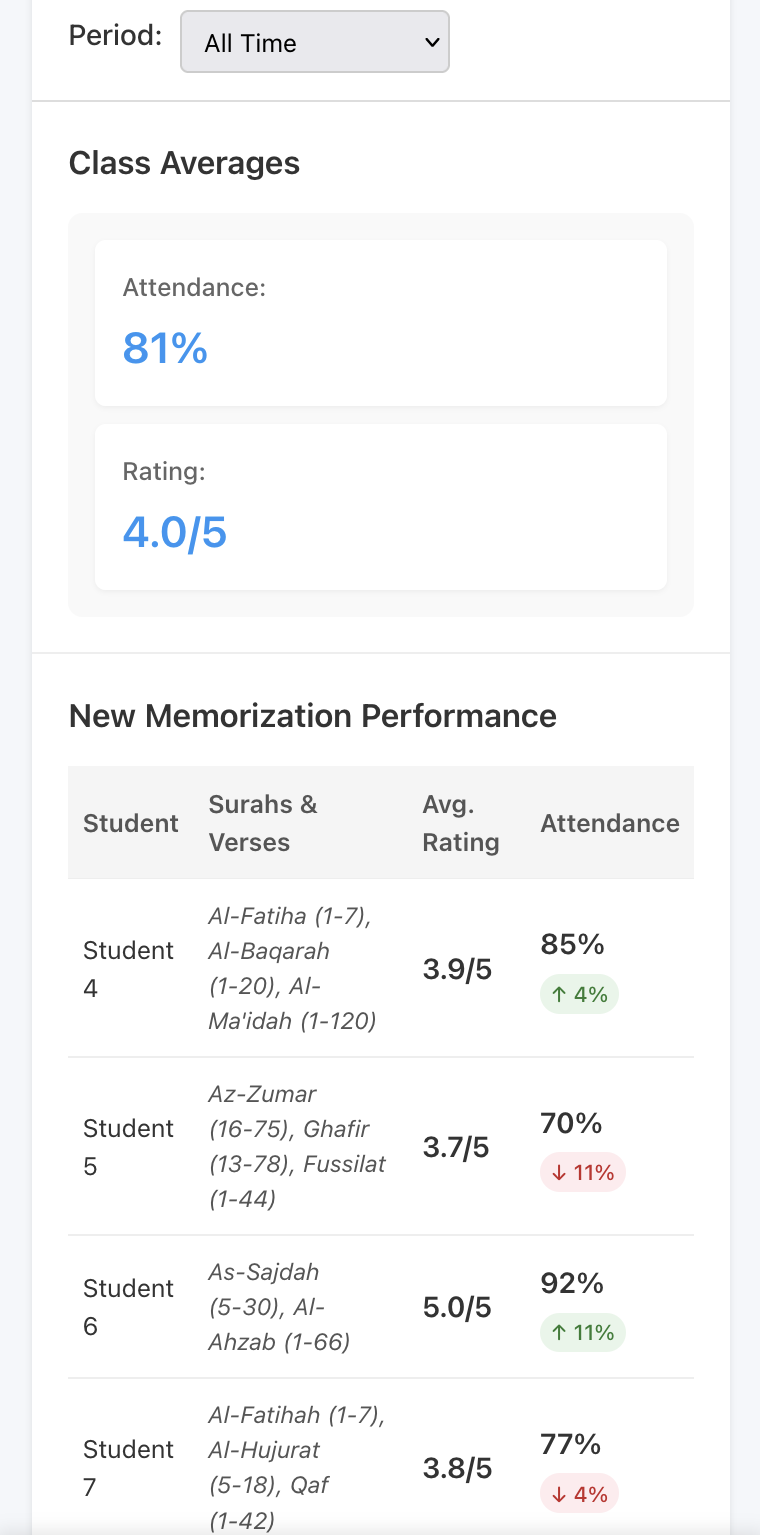Click the Attendance column header

pos(610,823)
